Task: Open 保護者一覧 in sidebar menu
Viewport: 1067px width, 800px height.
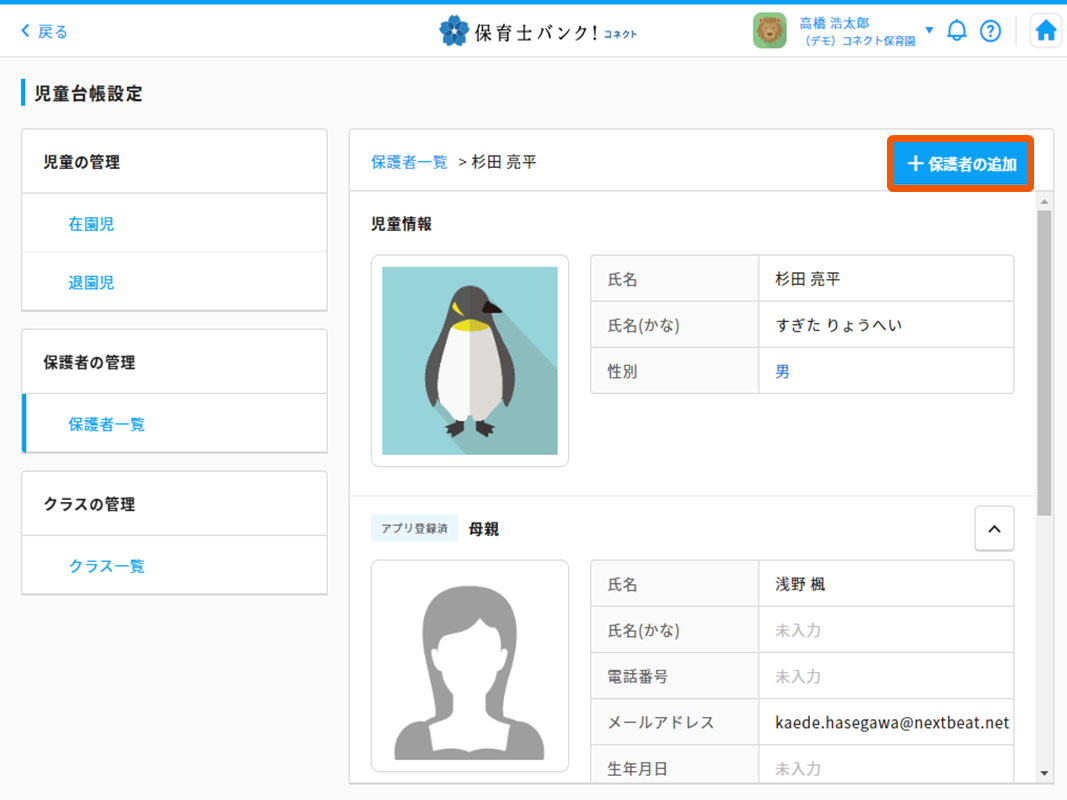Action: 106,424
